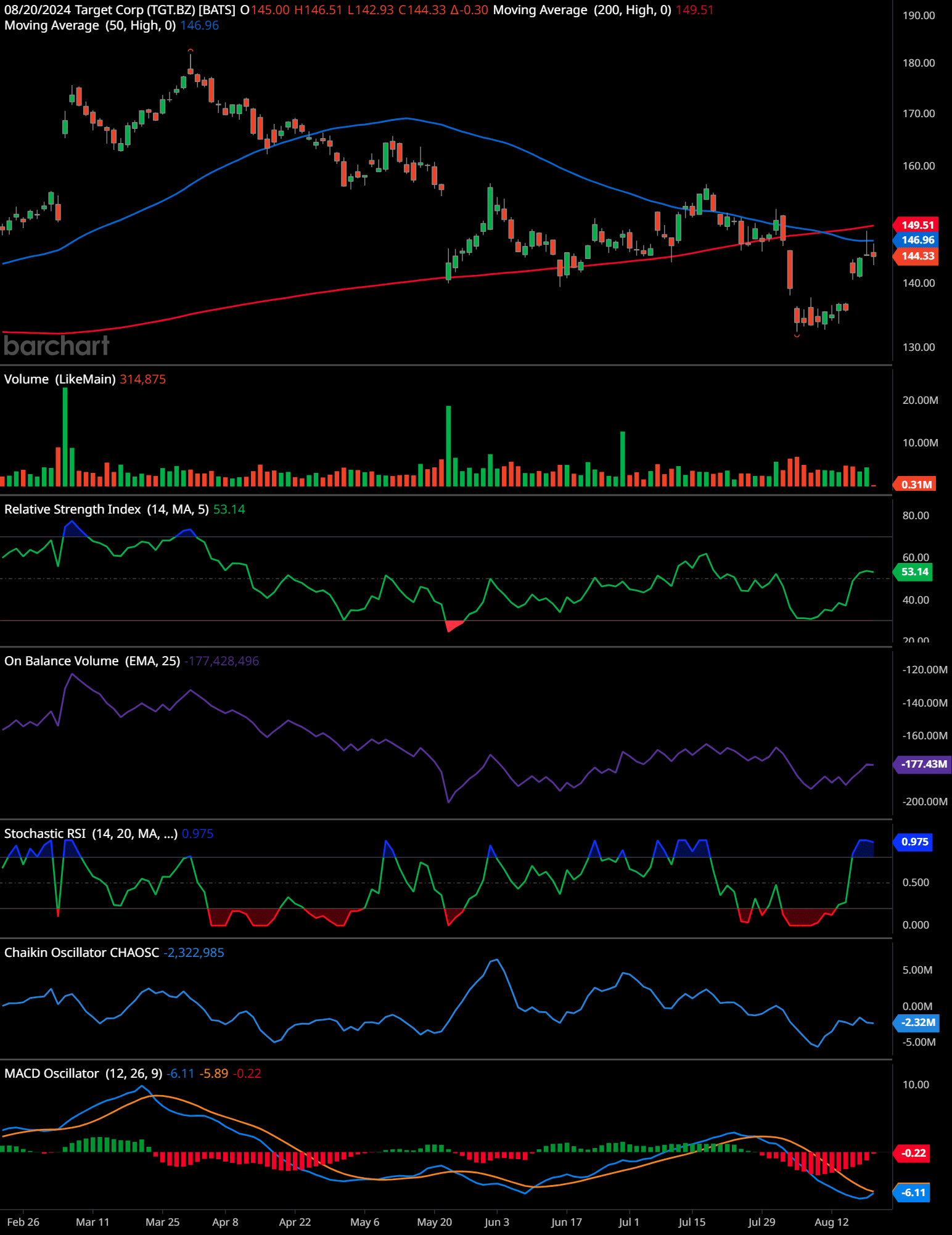Screen dimensions: 952x1235
Task: Click the 180.00 price scale label
Action: tap(919, 63)
